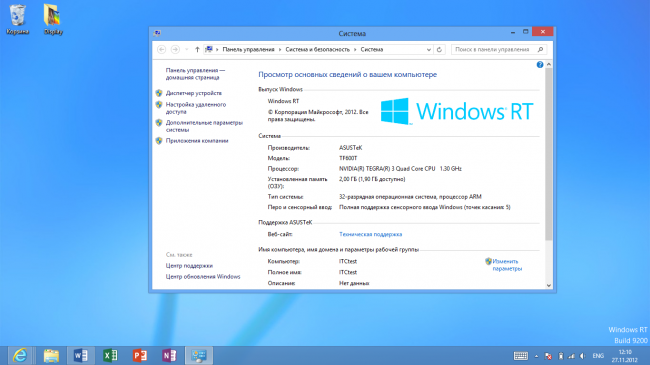Click the address bar computer icon

tap(209, 49)
